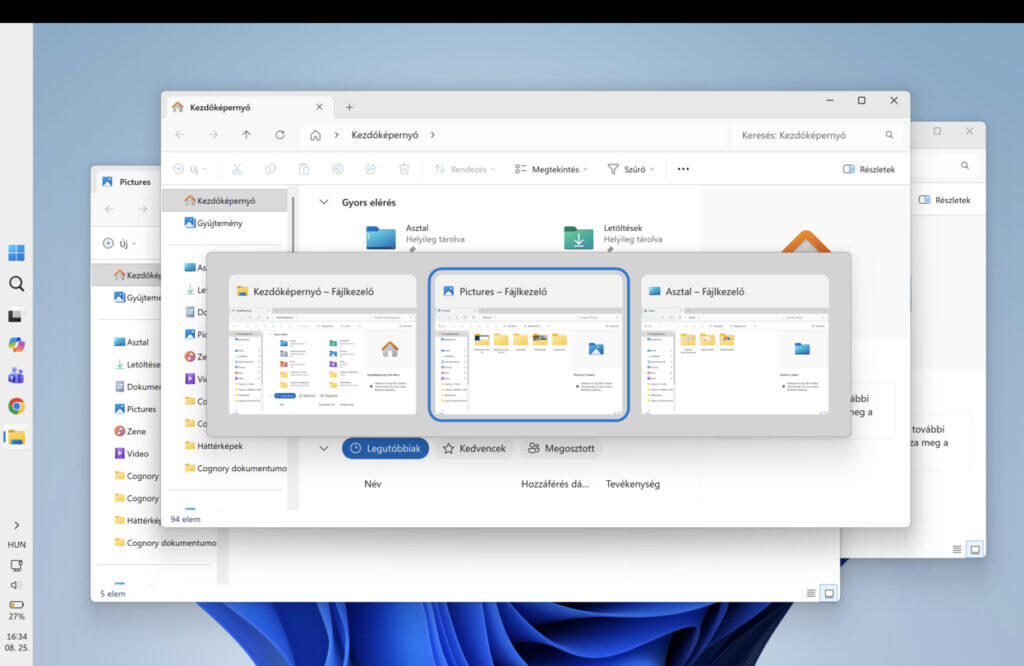Open Új dropdown in Pictures window
Image resolution: width=1024 pixels, height=666 pixels.
tap(120, 244)
